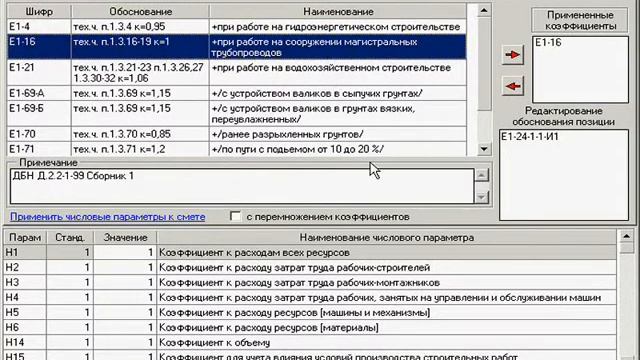Select the E1-70 coefficient row
This screenshot has width=640, height=360.
click(237, 134)
